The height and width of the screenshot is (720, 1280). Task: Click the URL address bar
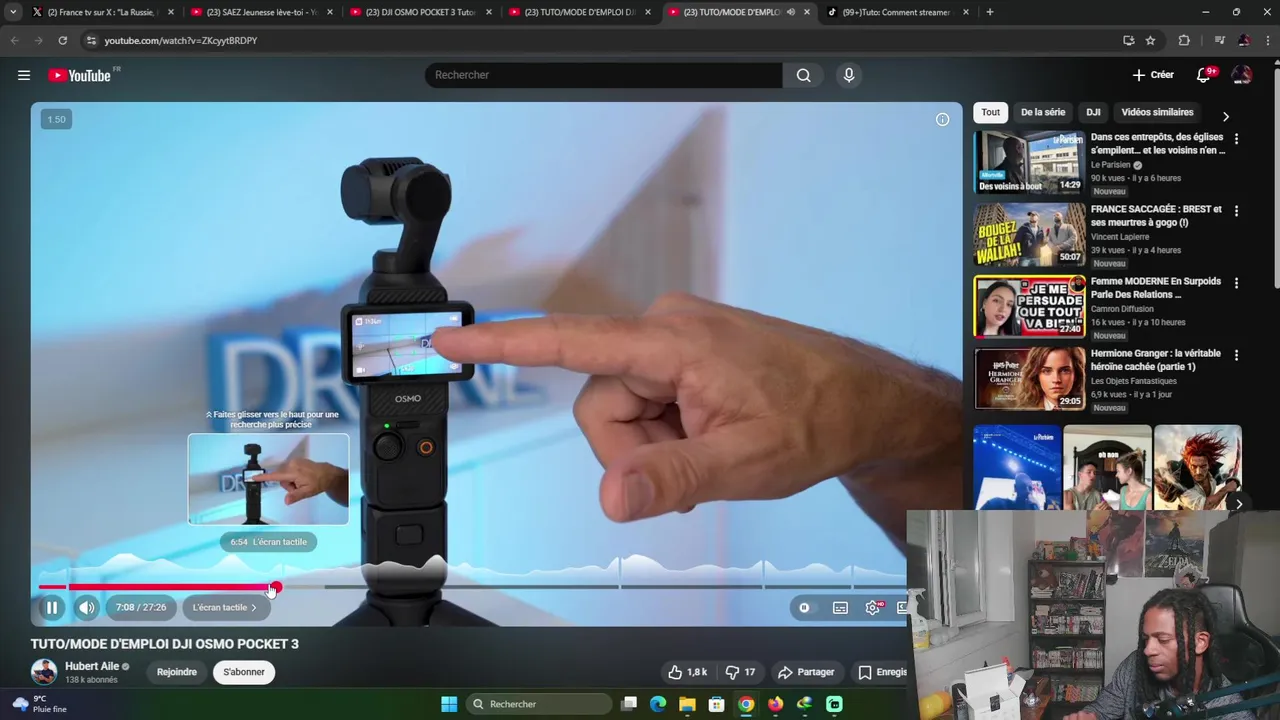600,40
